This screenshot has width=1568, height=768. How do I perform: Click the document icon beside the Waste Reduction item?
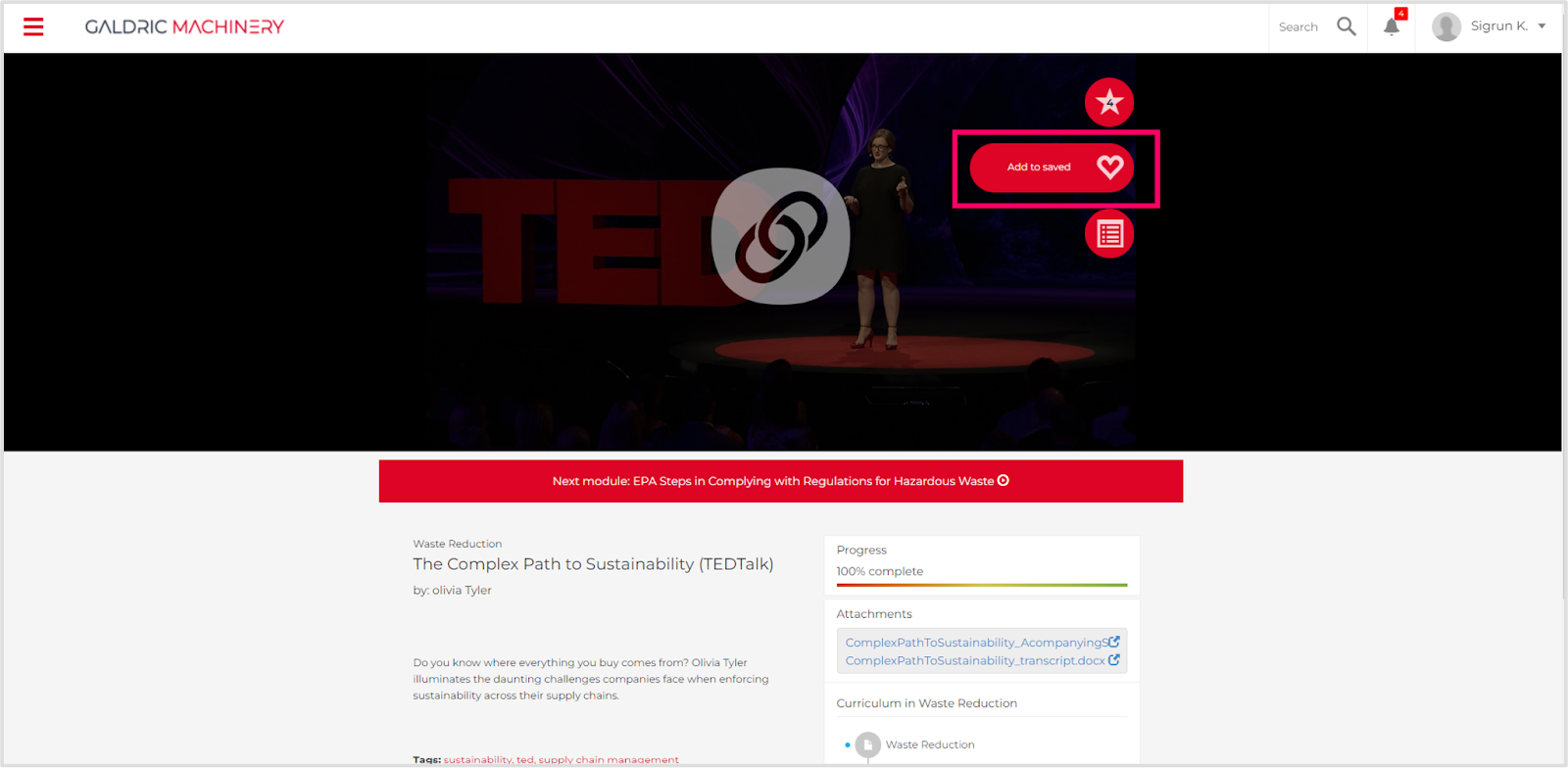click(868, 745)
